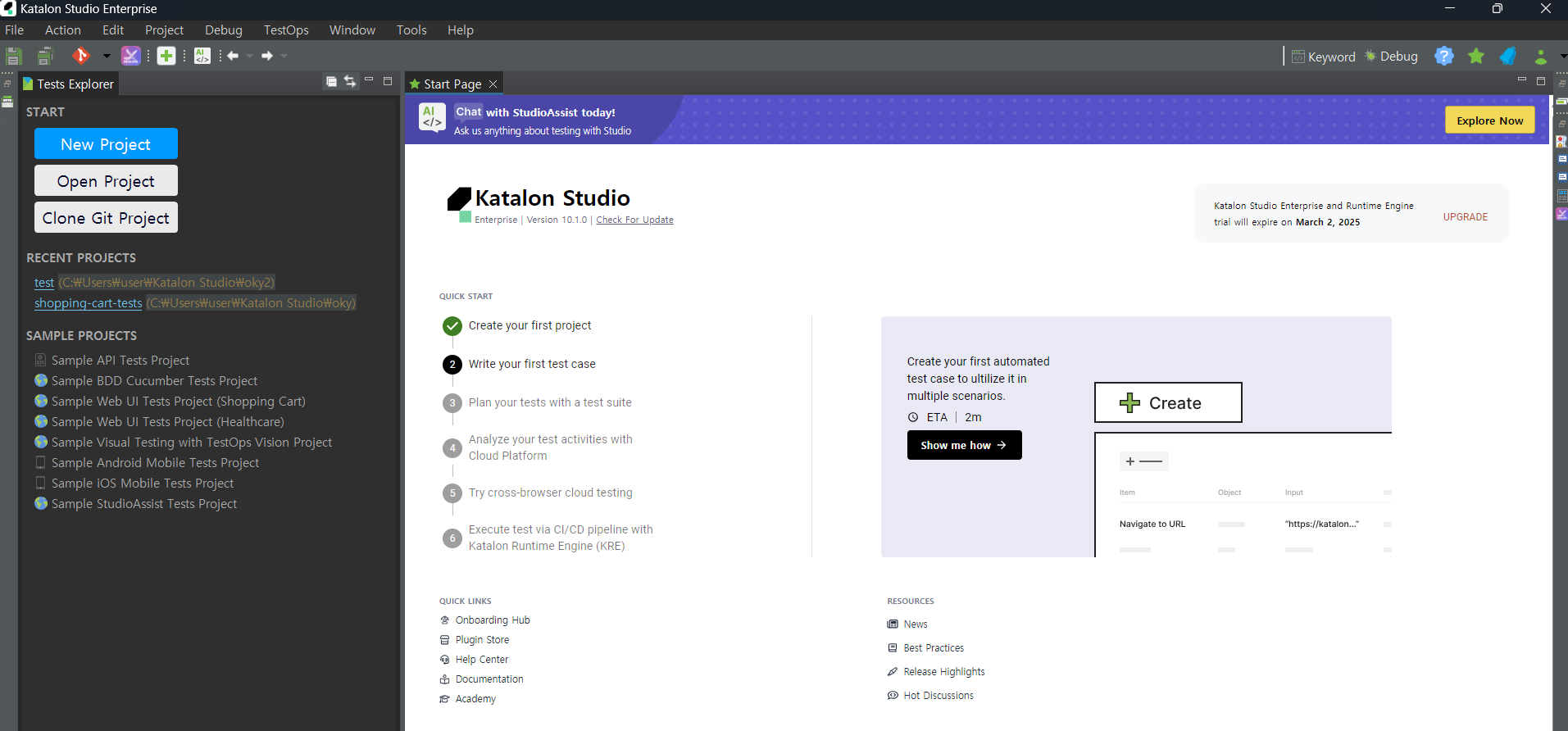Toggle link with editor in Tests Explorer
This screenshot has width=1568, height=731.
pyautogui.click(x=350, y=81)
